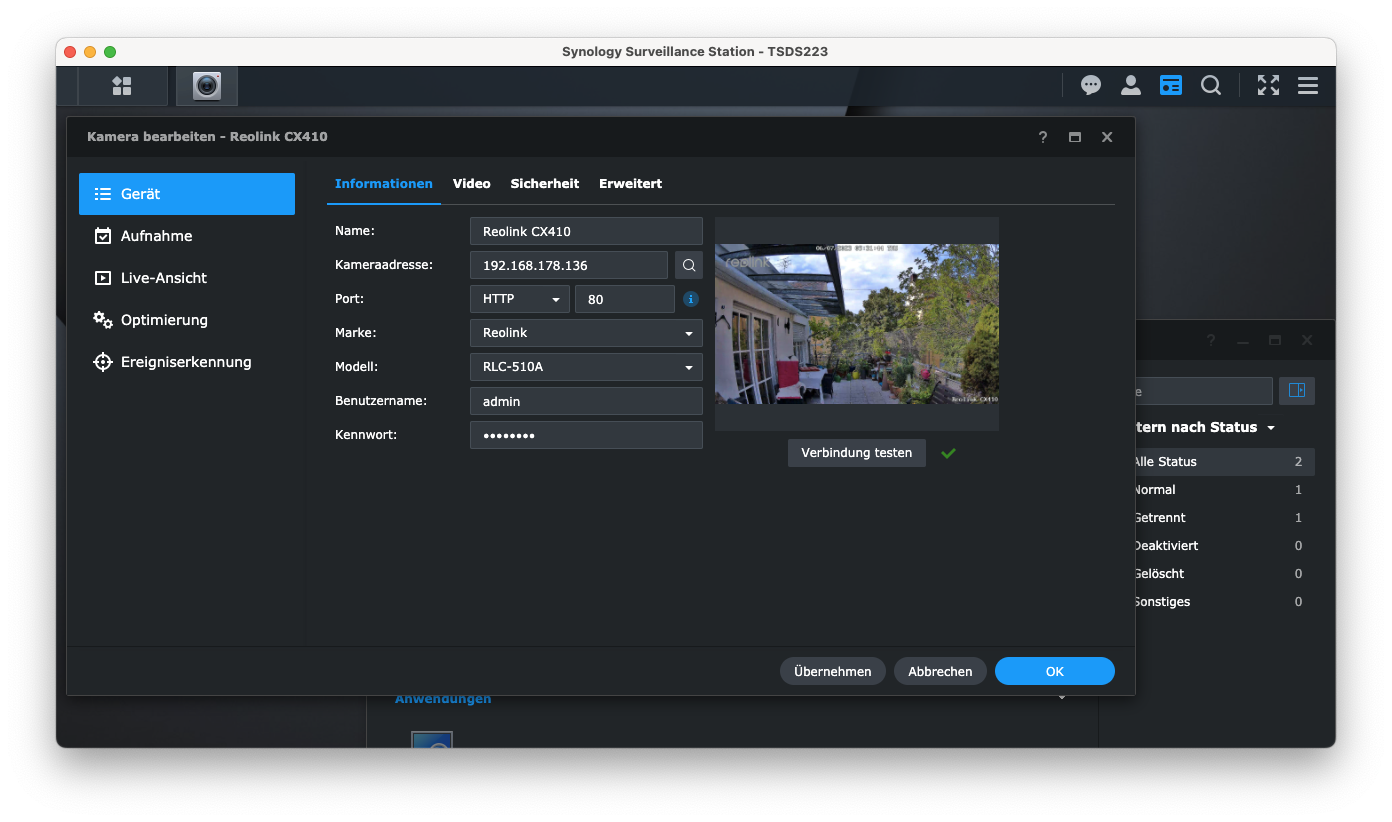This screenshot has height=822, width=1392.
Task: Click the Kameraadresse input field
Action: tap(568, 265)
